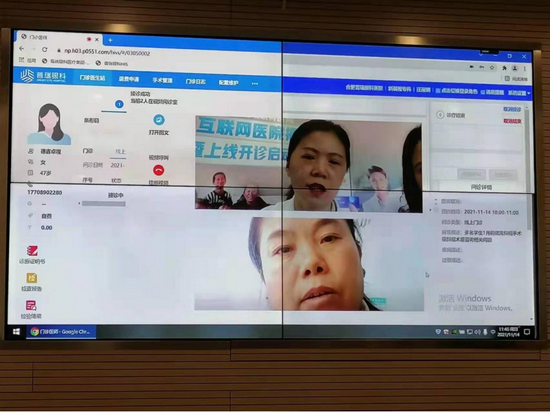Hang up the call with red phone icon

(159, 170)
